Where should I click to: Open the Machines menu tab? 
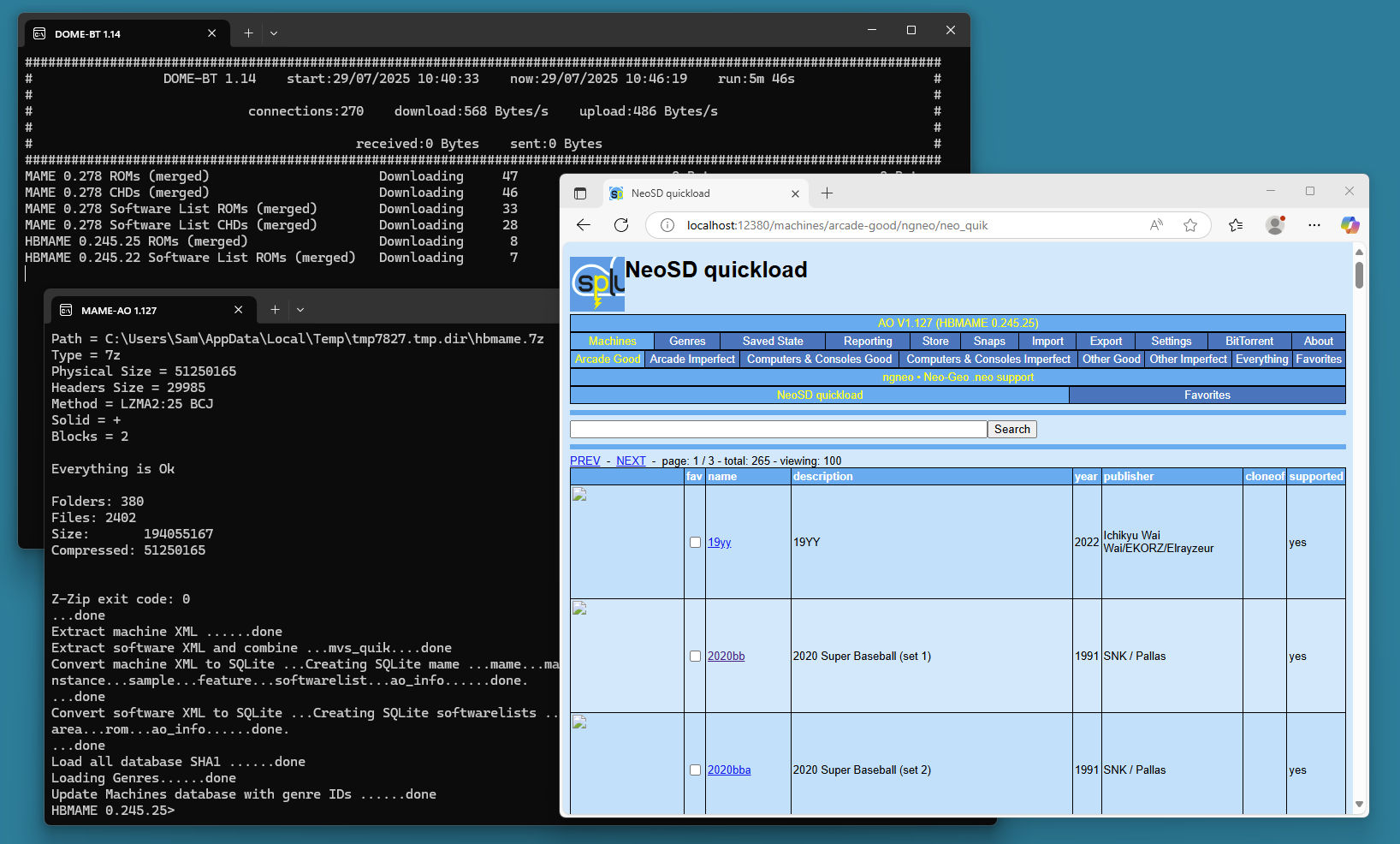[613, 341]
